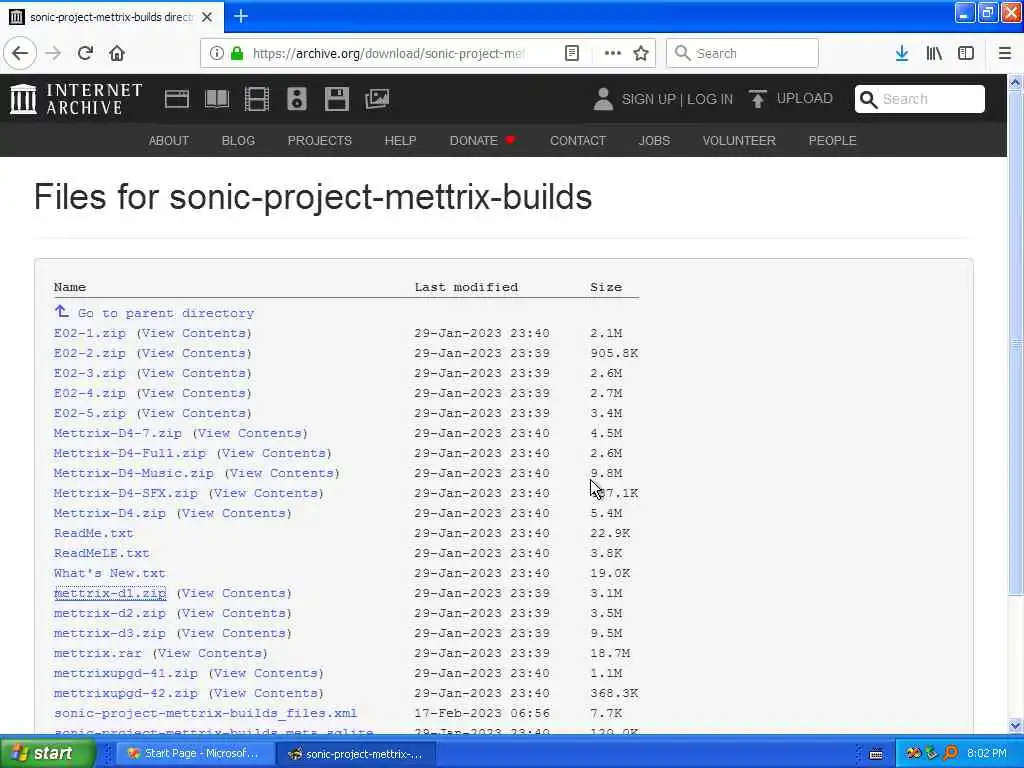This screenshot has width=1024, height=768.
Task: Toggle the sidebar icon in toolbar
Action: click(x=966, y=53)
